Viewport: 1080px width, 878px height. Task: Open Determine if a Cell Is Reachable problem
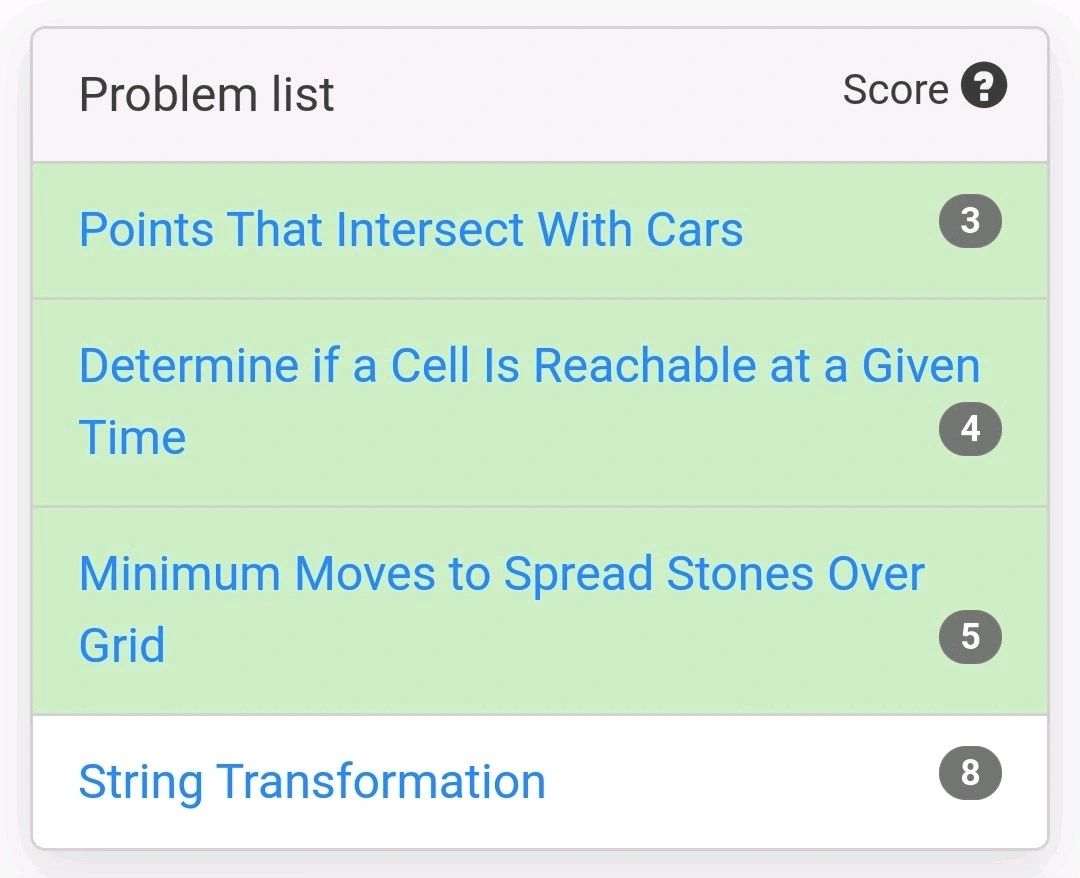pos(528,366)
